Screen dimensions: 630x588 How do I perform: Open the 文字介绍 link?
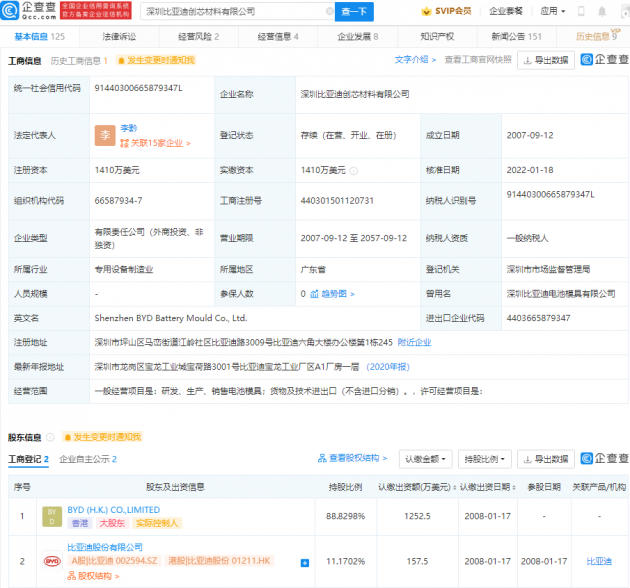tap(415, 60)
